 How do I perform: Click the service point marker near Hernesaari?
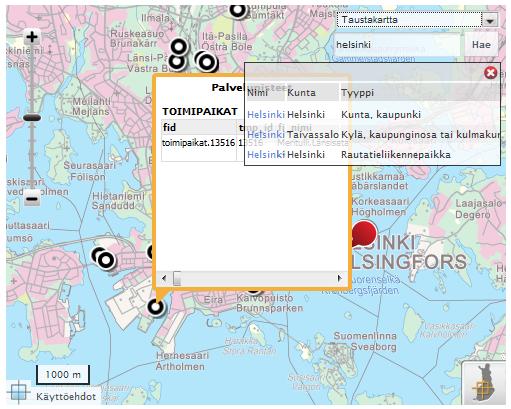(x=155, y=307)
